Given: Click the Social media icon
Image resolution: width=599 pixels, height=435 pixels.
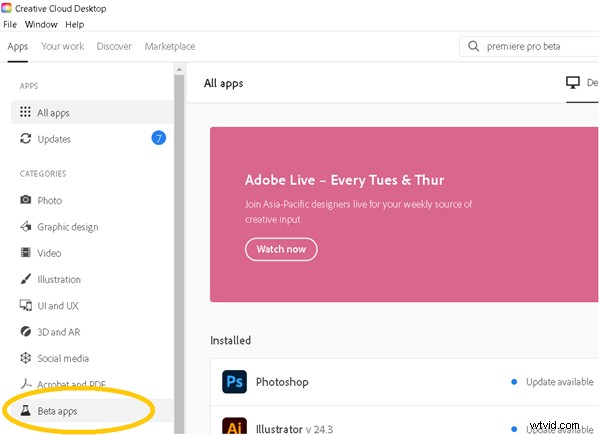Looking at the screenshot, I should pos(25,358).
